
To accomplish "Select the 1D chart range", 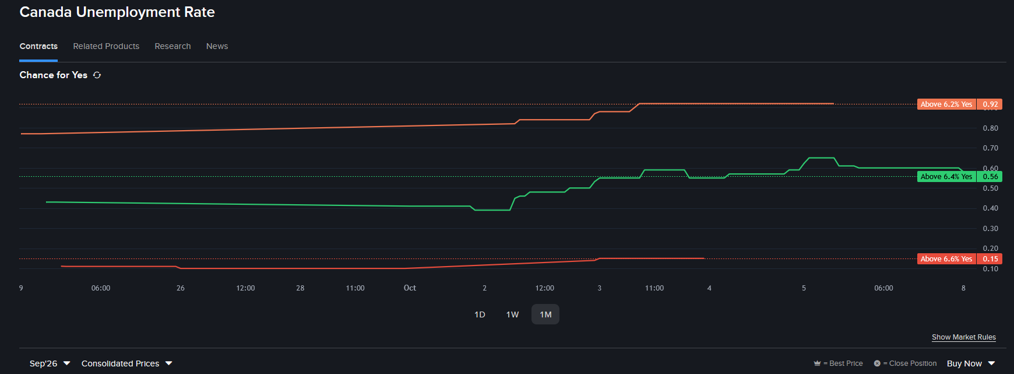I will (480, 314).
